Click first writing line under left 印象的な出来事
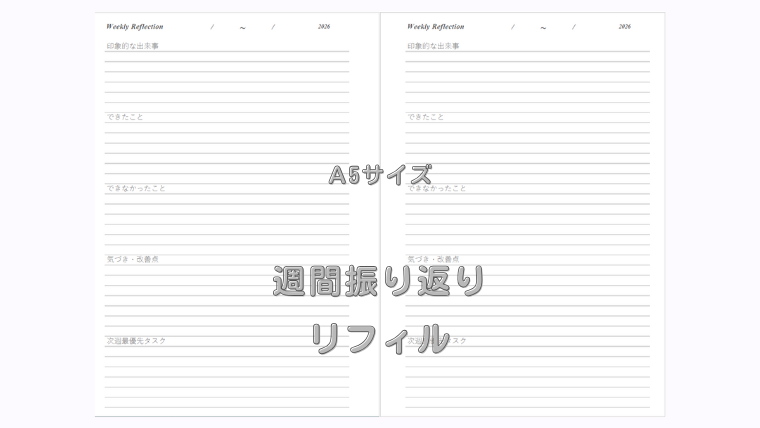The height and width of the screenshot is (428, 760). pyautogui.click(x=227, y=61)
